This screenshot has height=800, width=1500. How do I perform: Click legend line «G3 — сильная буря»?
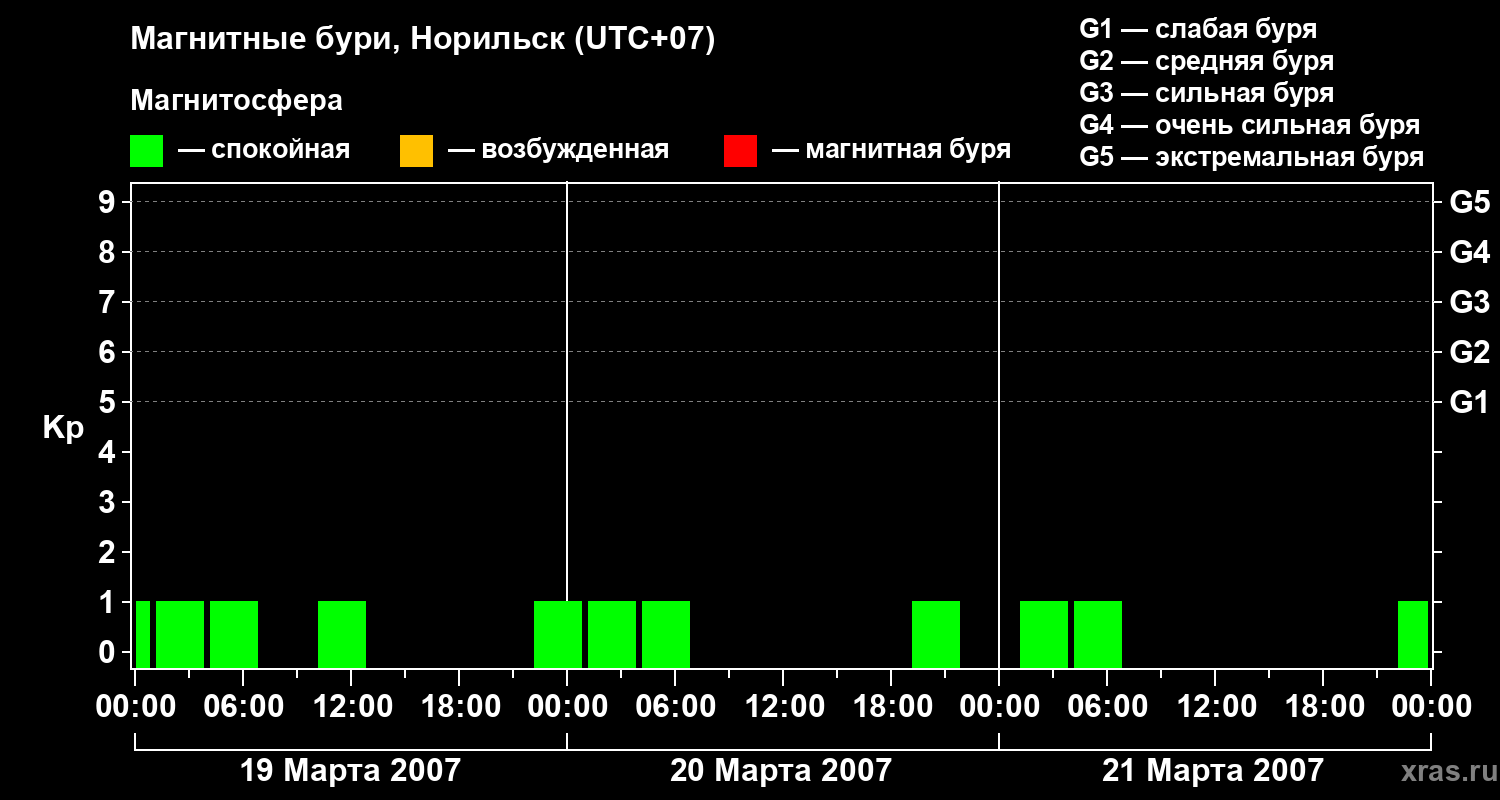(1206, 92)
